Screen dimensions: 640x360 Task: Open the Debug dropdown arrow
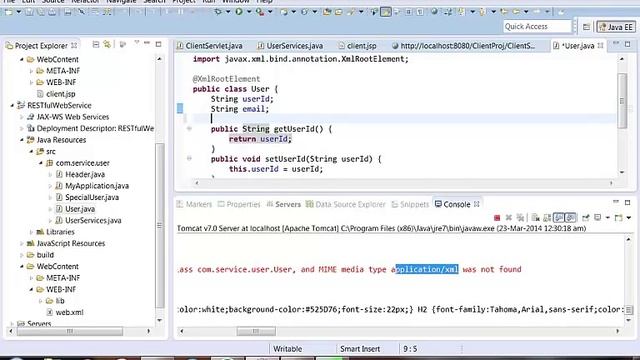tap(228, 12)
